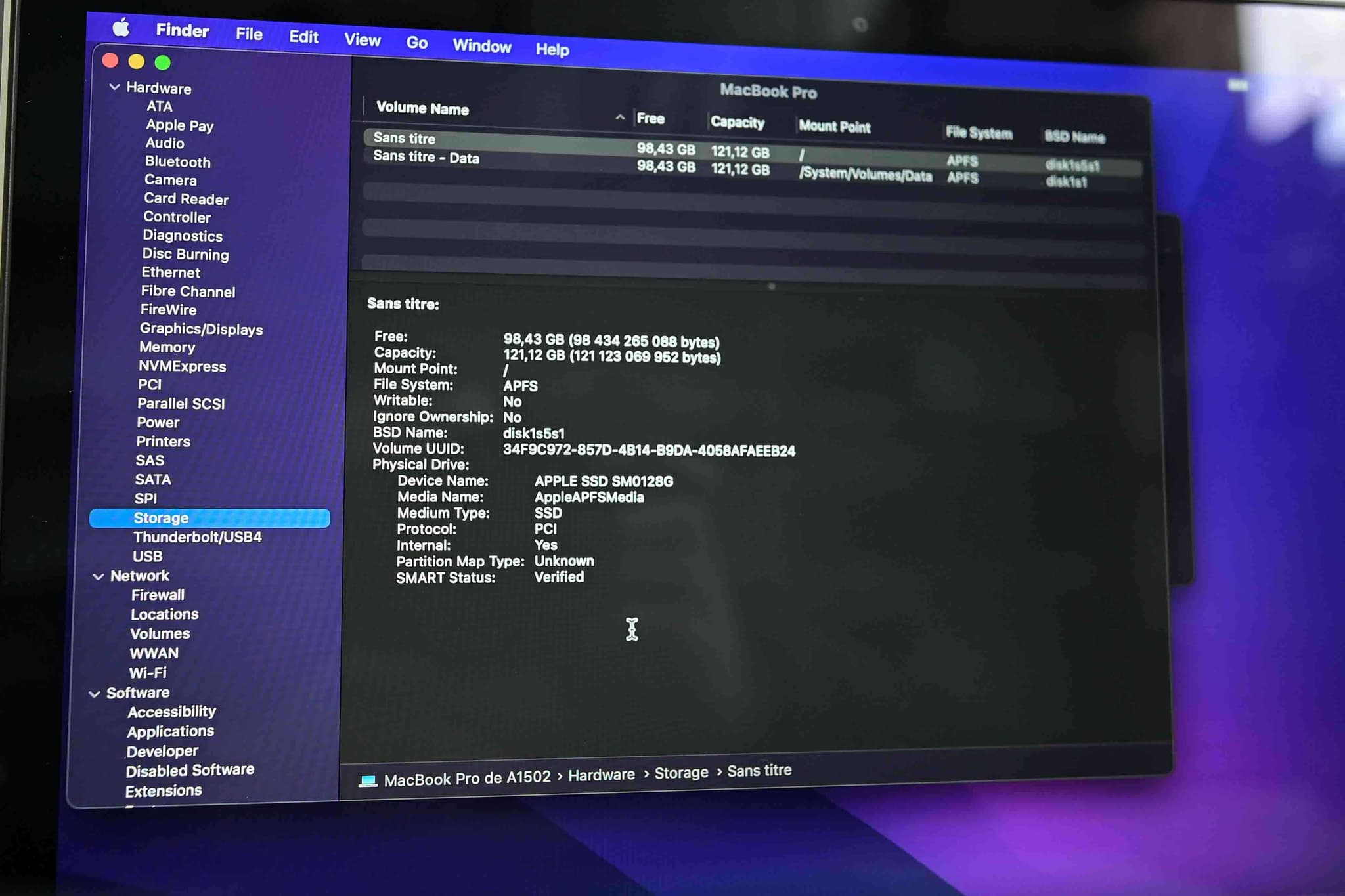Select Accessibility under Software
The width and height of the screenshot is (1345, 896).
pyautogui.click(x=171, y=712)
